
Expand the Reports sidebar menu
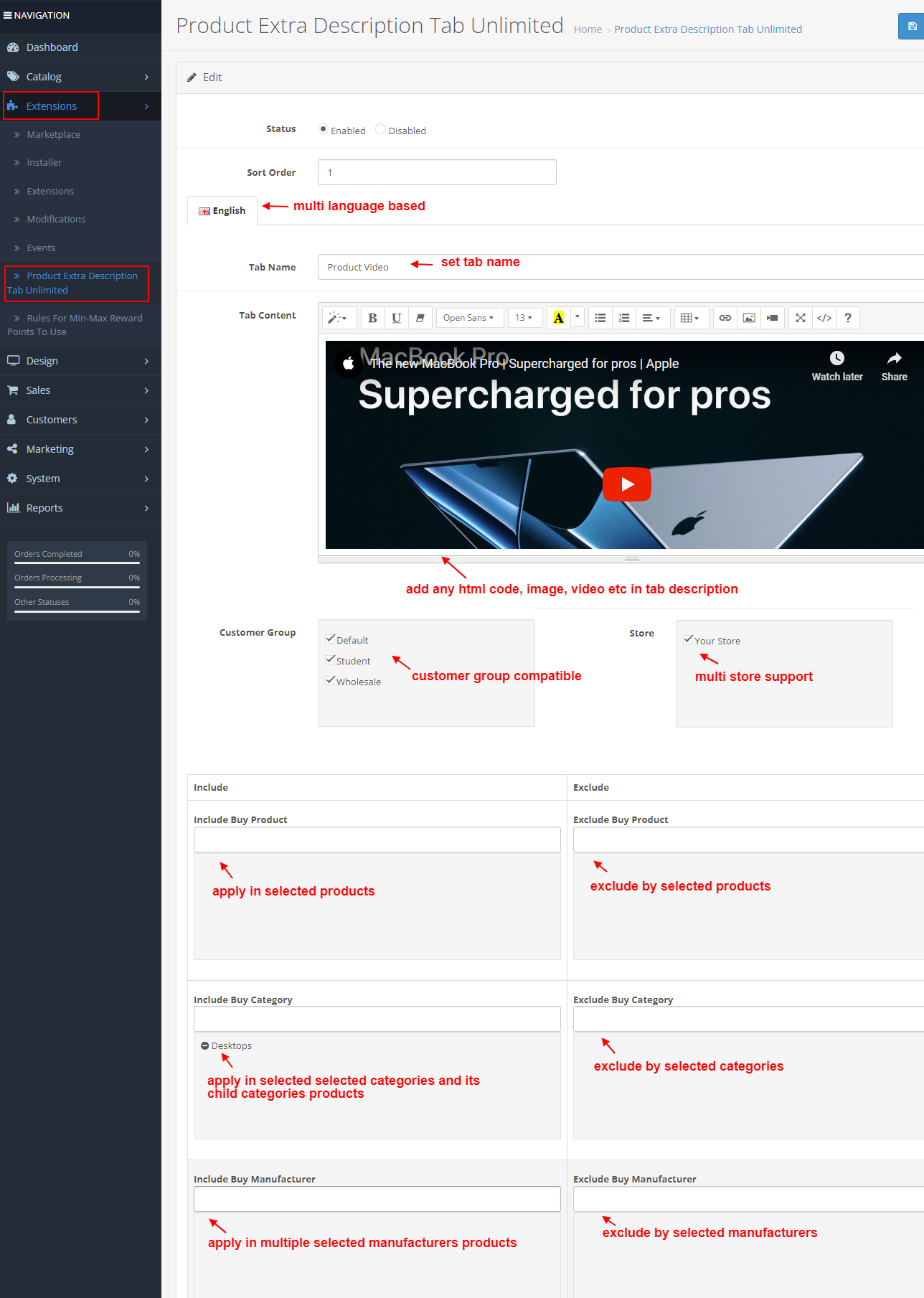pyautogui.click(x=80, y=508)
